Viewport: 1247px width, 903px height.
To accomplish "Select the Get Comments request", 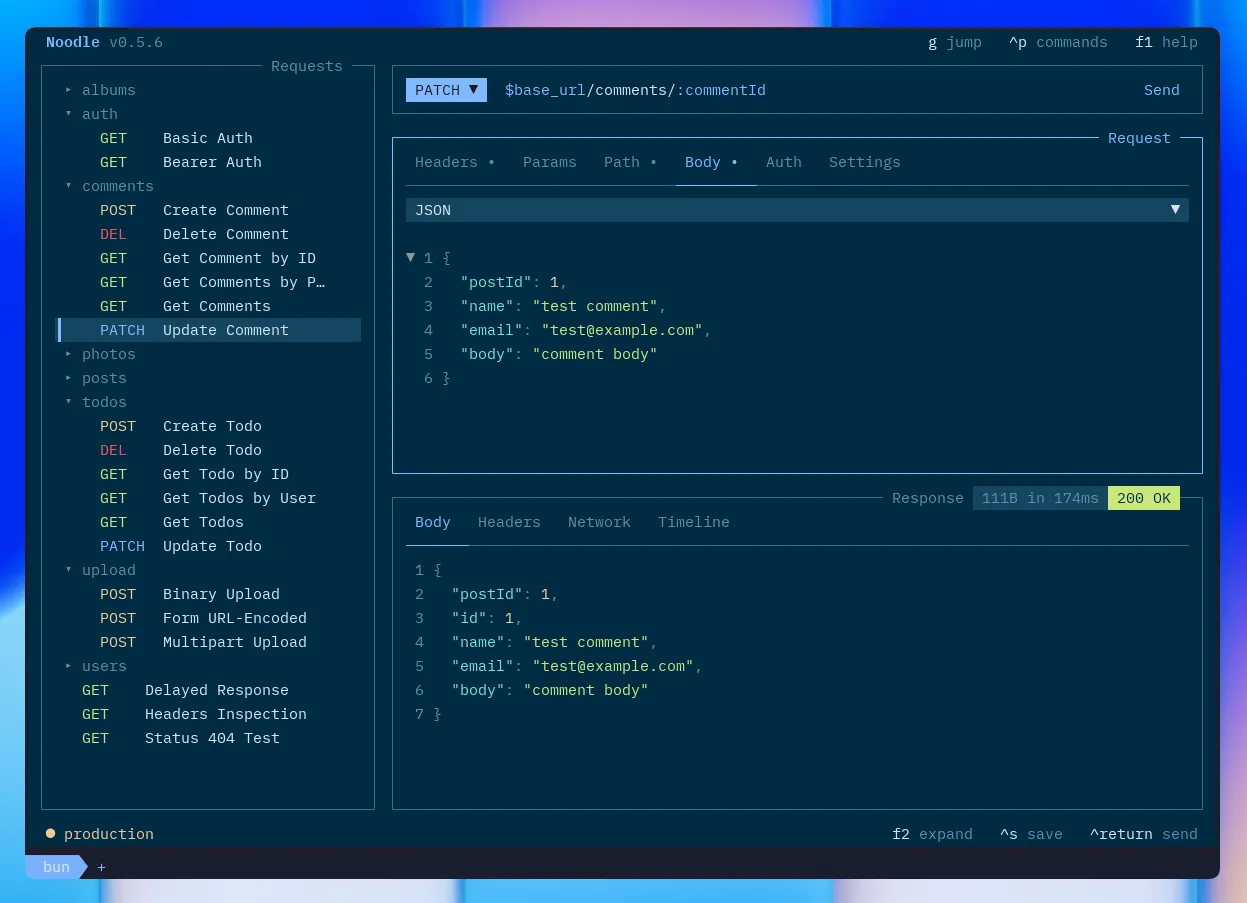I will [x=208, y=306].
